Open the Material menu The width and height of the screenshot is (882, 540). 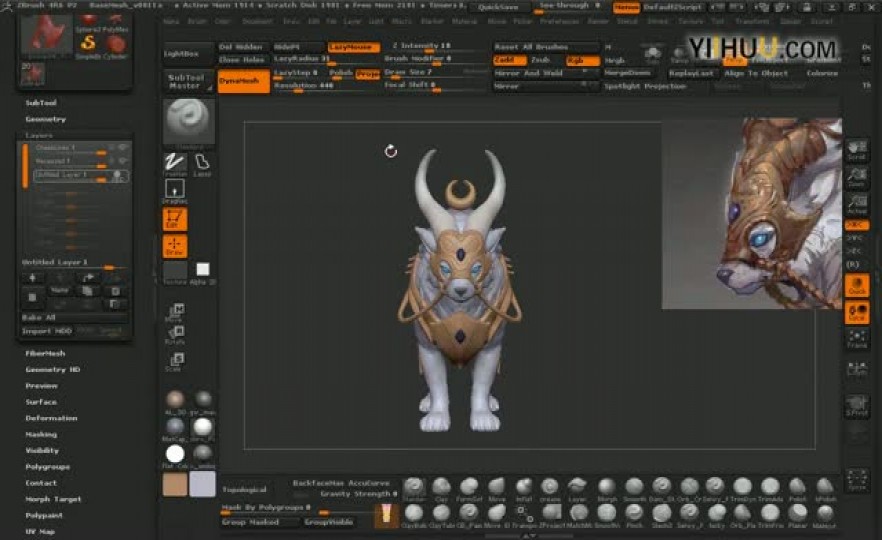click(x=465, y=21)
